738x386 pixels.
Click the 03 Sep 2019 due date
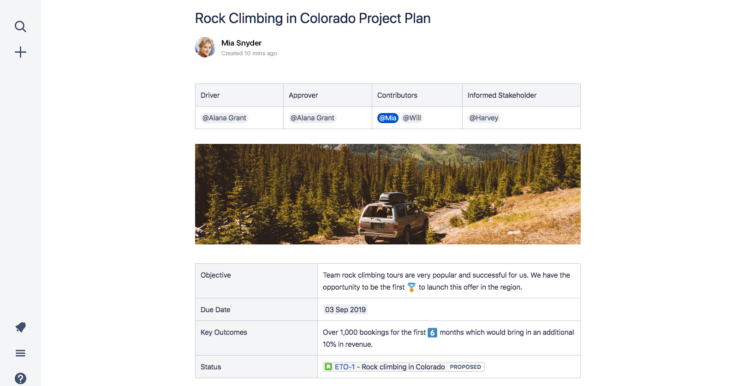coord(345,309)
